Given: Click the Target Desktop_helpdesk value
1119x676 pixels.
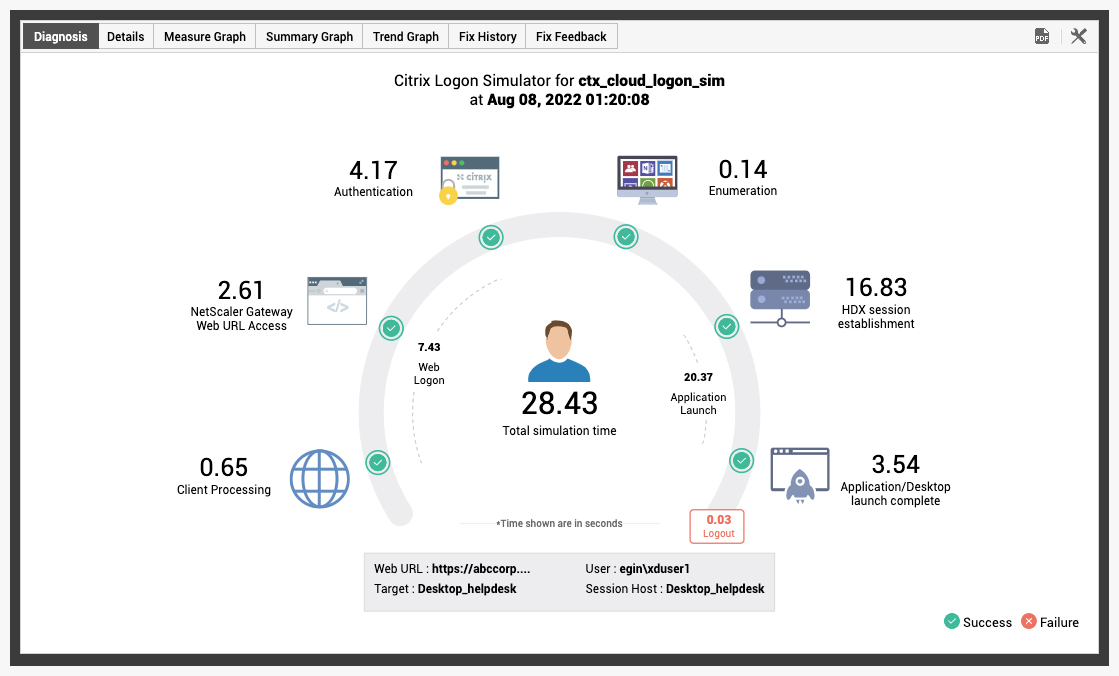Looking at the screenshot, I should 467,589.
